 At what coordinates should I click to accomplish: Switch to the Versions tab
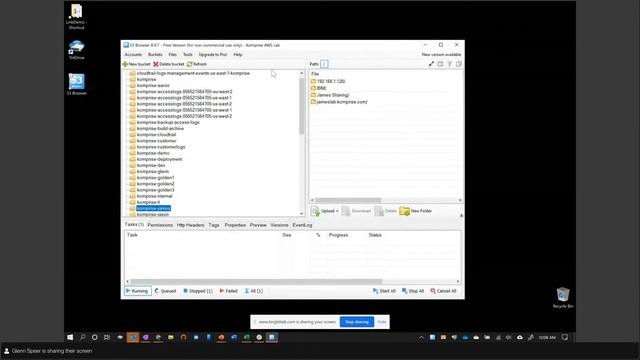tap(279, 225)
